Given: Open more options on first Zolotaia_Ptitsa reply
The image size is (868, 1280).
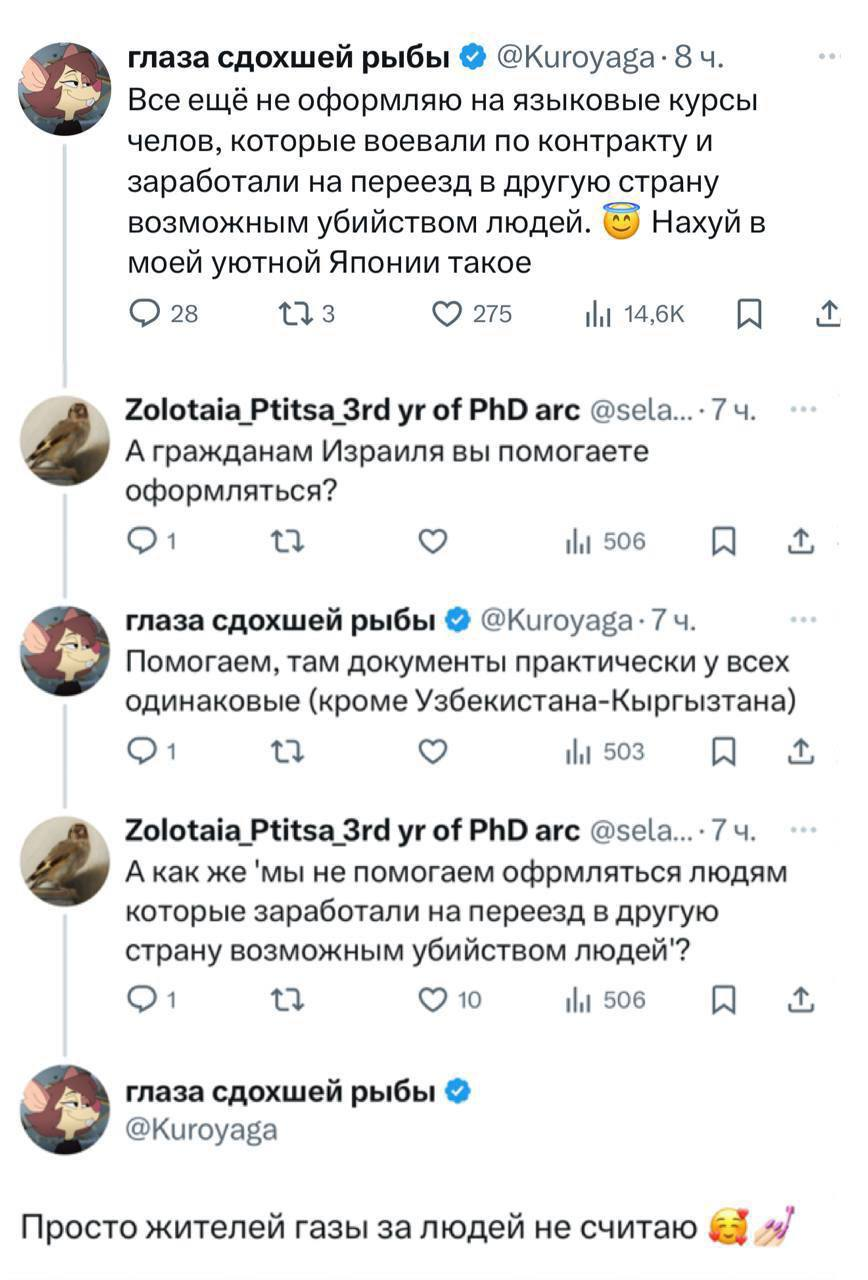Looking at the screenshot, I should (803, 409).
